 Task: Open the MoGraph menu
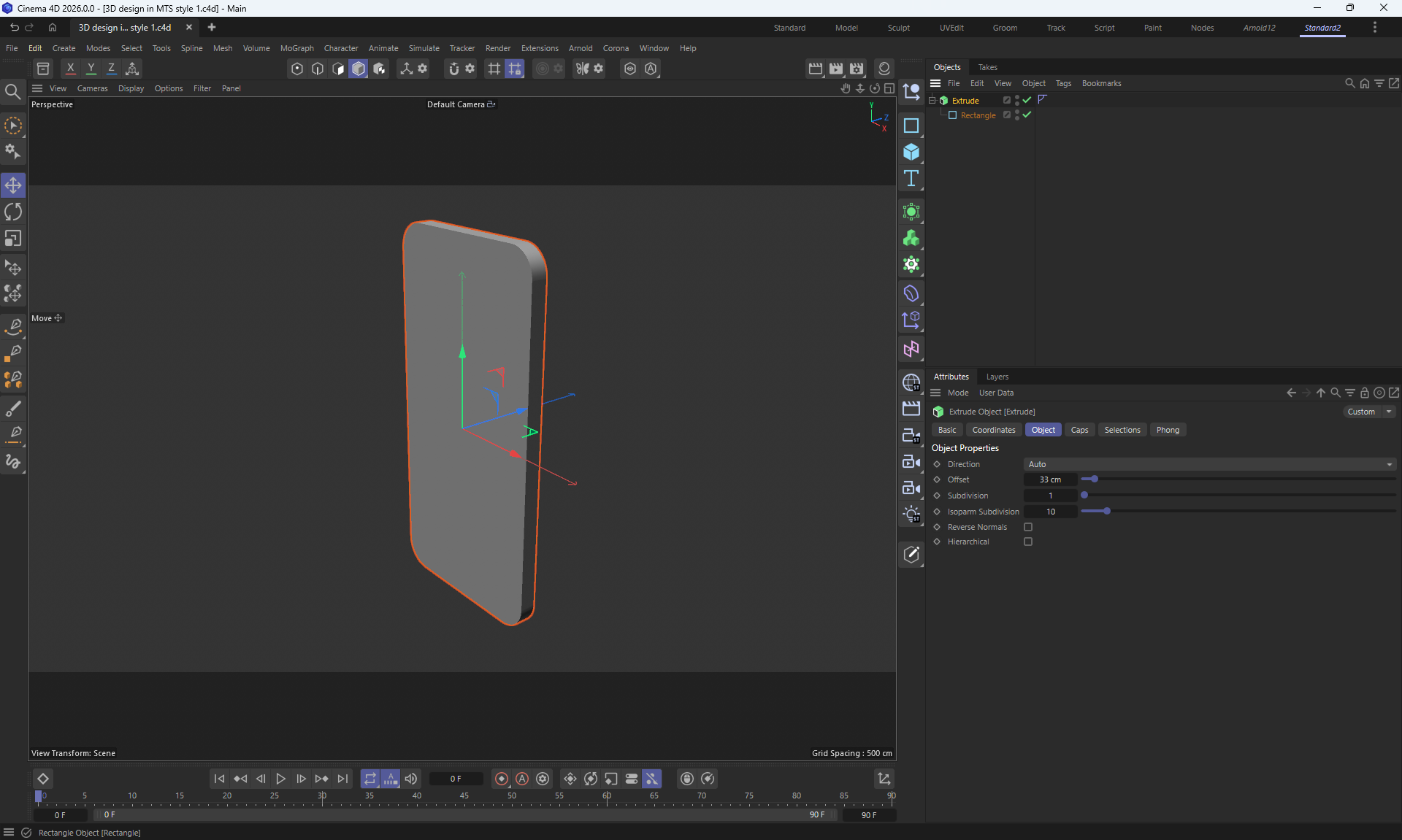[296, 48]
